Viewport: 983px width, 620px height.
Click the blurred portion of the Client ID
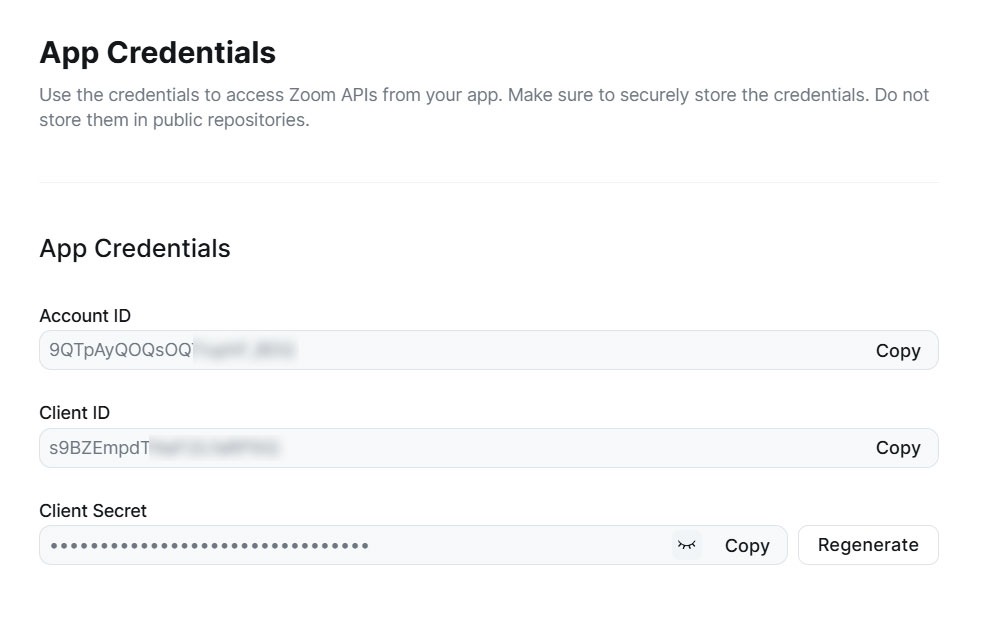click(x=214, y=448)
